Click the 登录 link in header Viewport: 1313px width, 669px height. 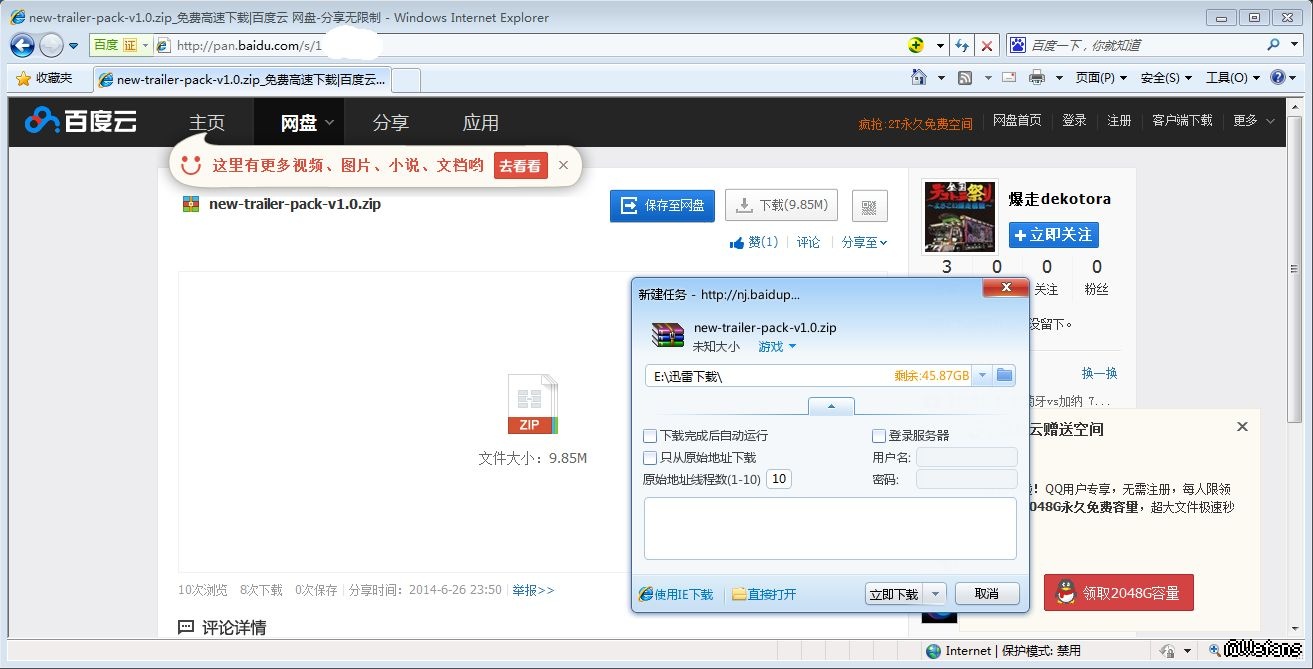(1074, 120)
